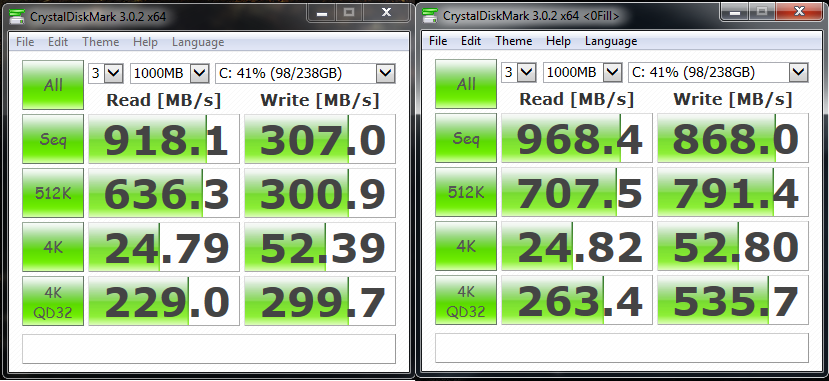Screen dimensions: 829x381
Task: Select Seq read result 968.4
Action: [x=577, y=138]
